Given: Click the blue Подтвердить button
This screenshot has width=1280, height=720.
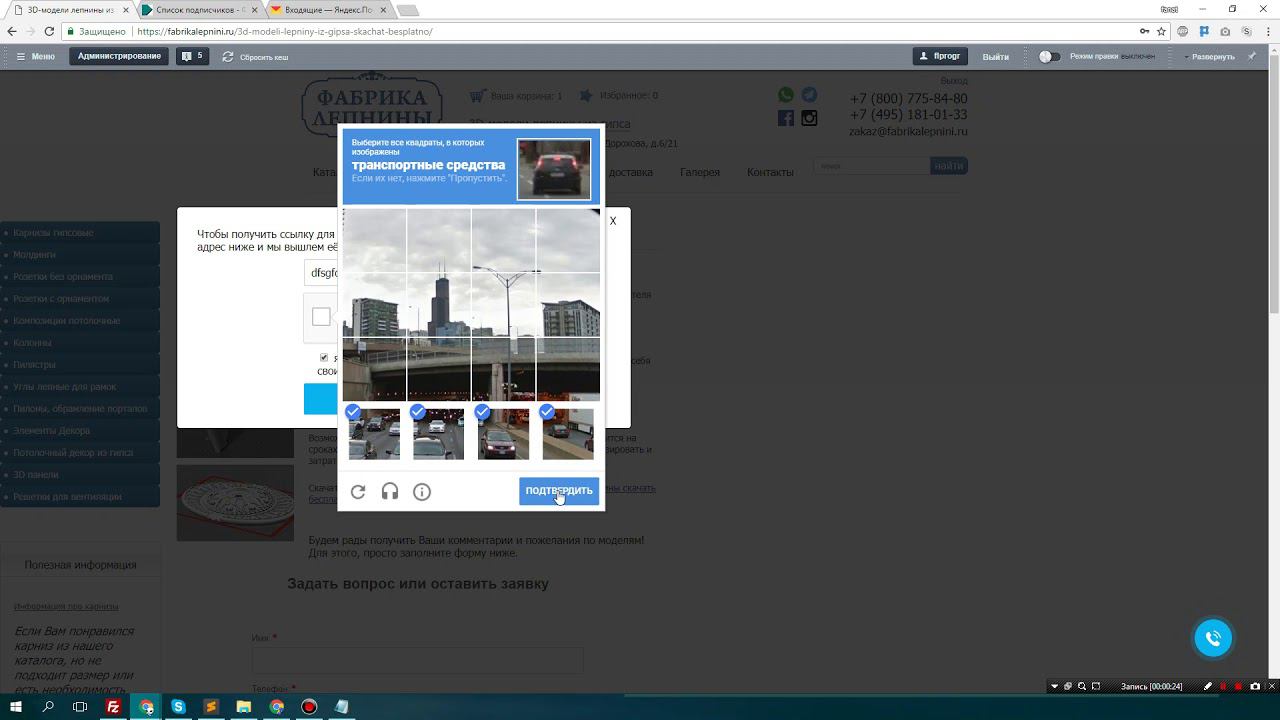Looking at the screenshot, I should [559, 491].
